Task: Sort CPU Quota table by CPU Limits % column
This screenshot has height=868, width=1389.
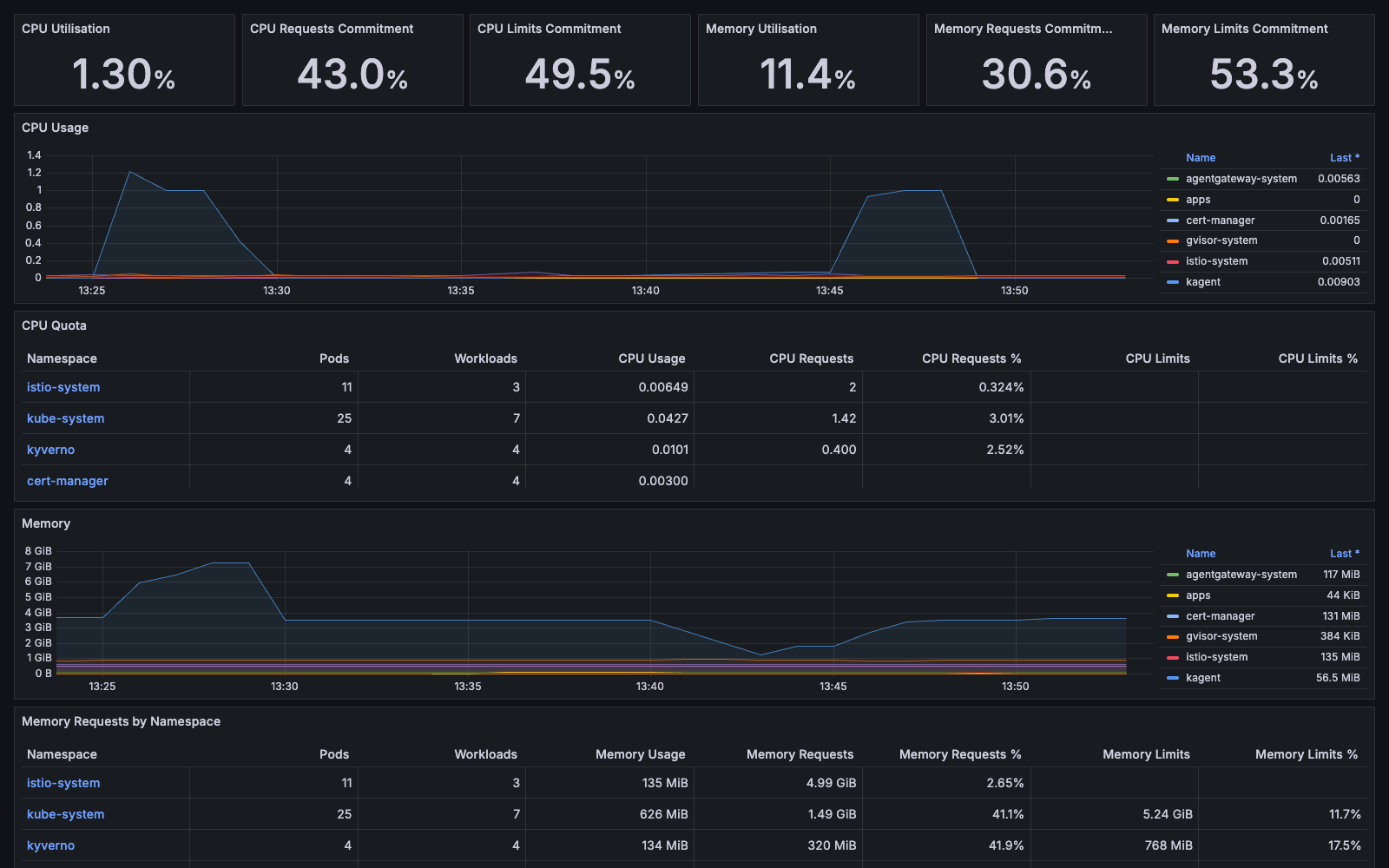Action: coord(1318,358)
